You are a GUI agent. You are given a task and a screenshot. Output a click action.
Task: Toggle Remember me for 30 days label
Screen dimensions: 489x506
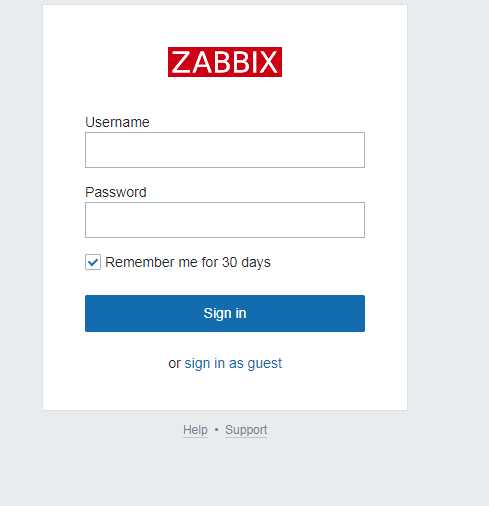click(x=188, y=262)
